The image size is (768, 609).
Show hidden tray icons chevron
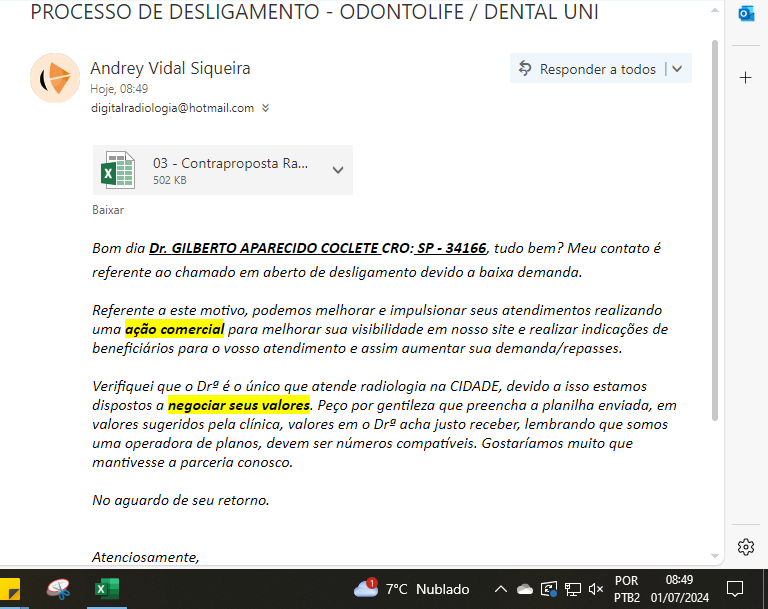501,589
